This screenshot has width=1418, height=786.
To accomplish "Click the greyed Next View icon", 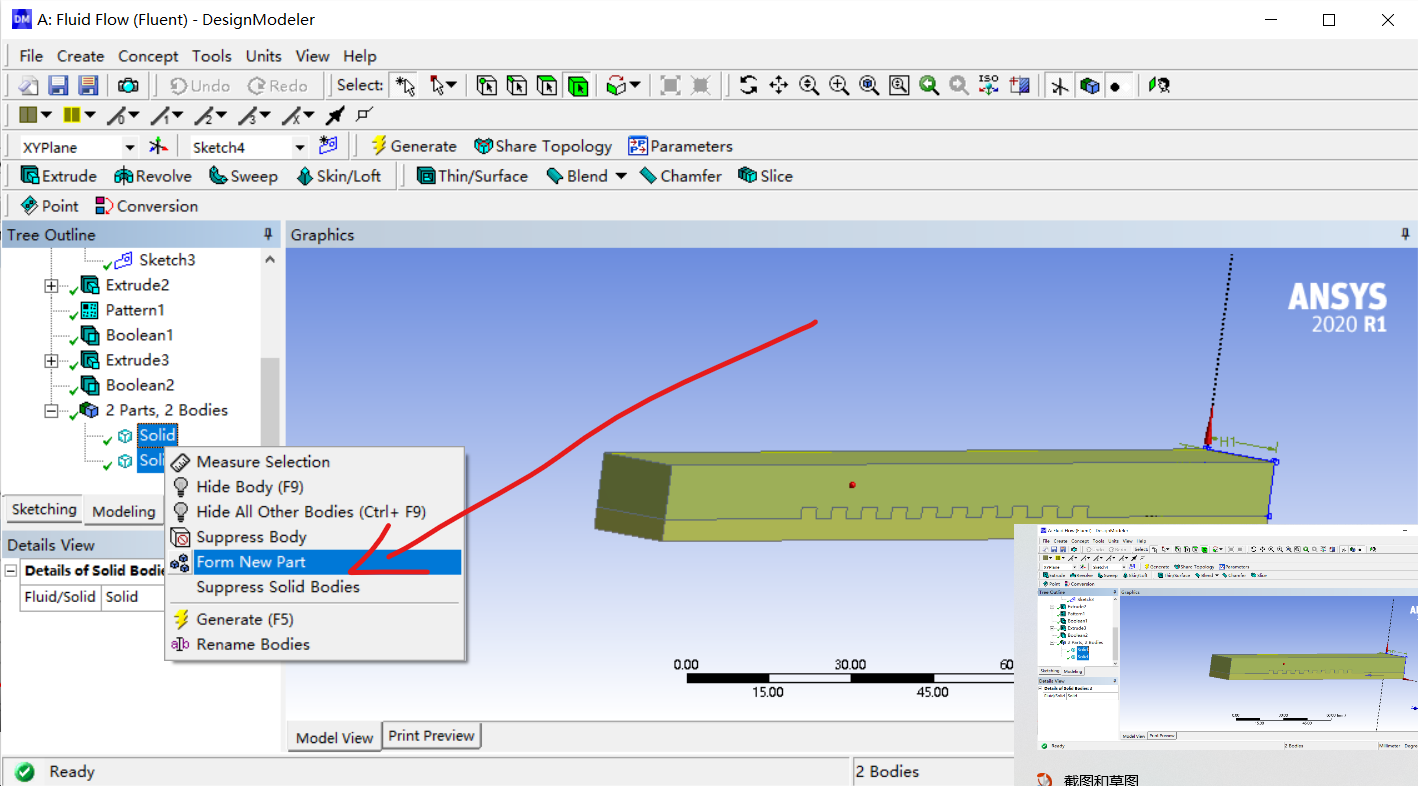I will pos(959,86).
